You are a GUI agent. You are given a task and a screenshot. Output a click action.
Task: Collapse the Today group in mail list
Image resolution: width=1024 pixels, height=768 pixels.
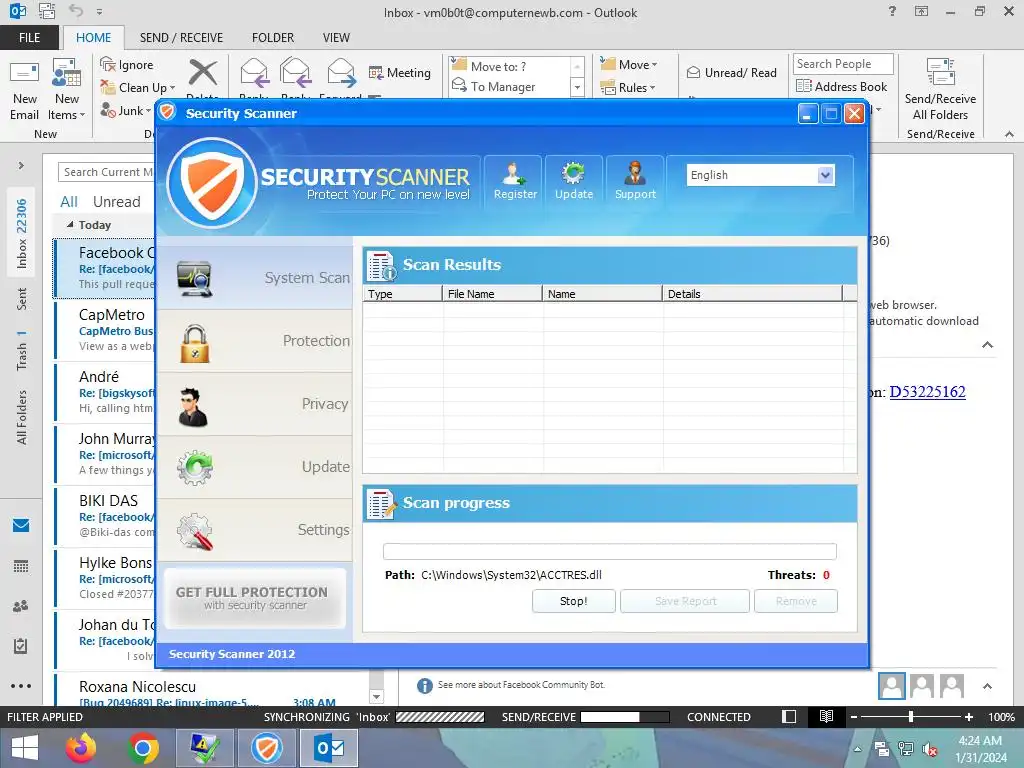click(70, 224)
